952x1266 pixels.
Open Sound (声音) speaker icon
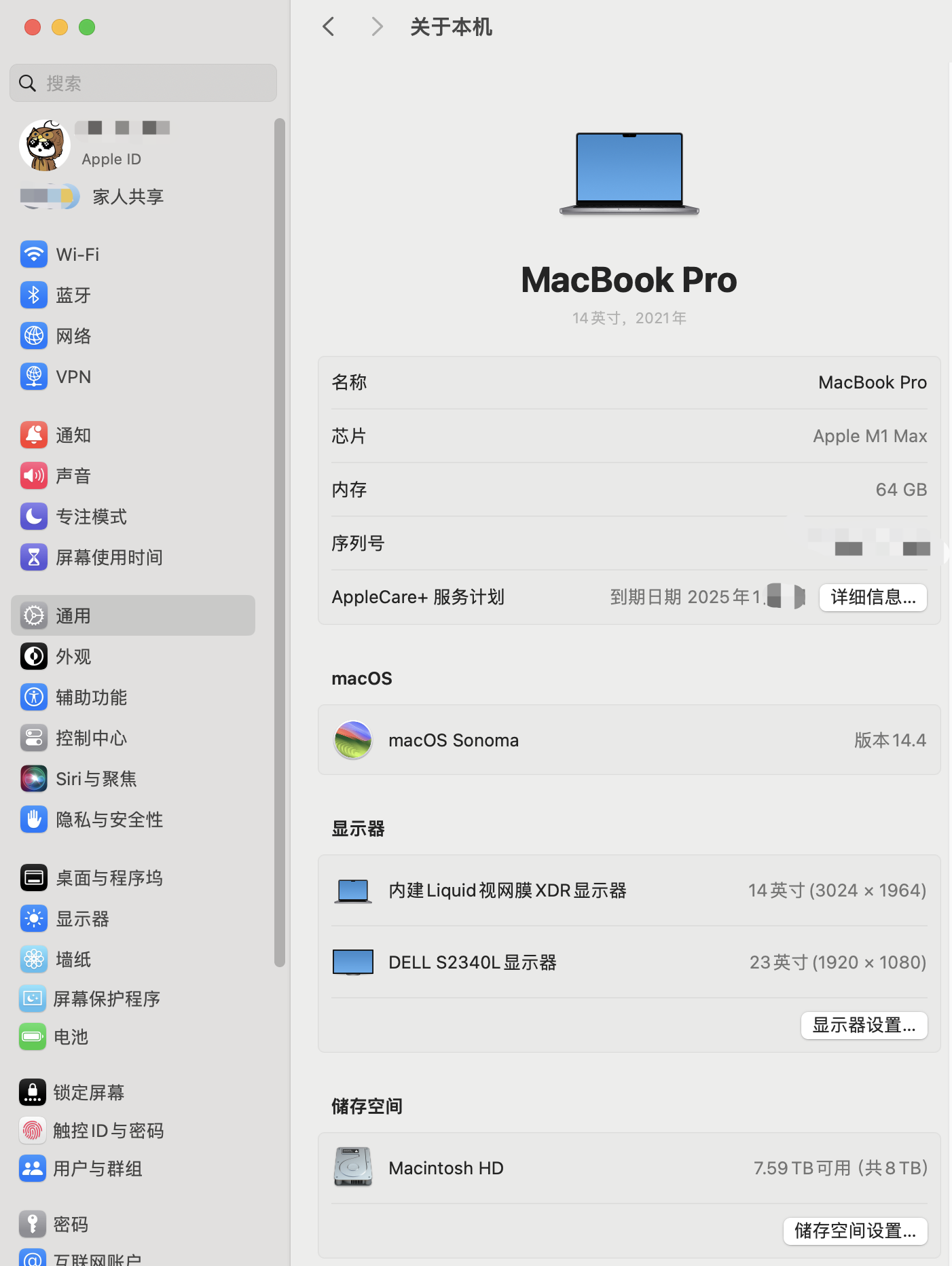[33, 476]
